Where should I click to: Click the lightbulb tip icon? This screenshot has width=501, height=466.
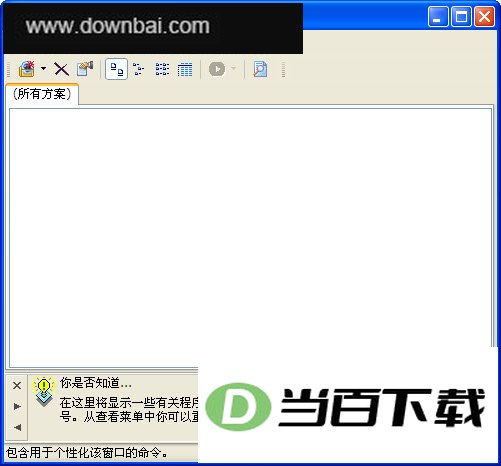tap(44, 392)
